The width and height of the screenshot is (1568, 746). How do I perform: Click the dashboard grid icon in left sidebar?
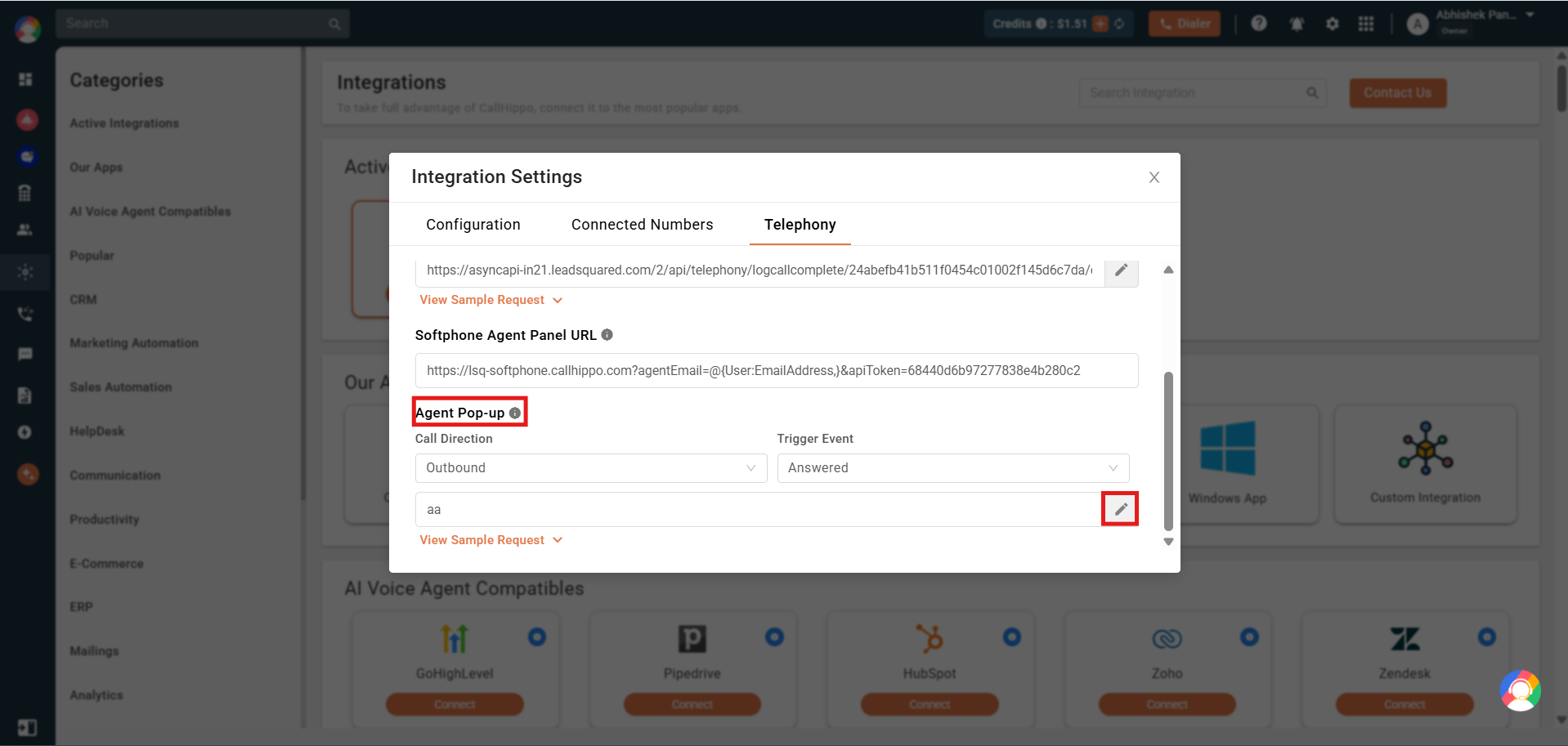coord(25,79)
